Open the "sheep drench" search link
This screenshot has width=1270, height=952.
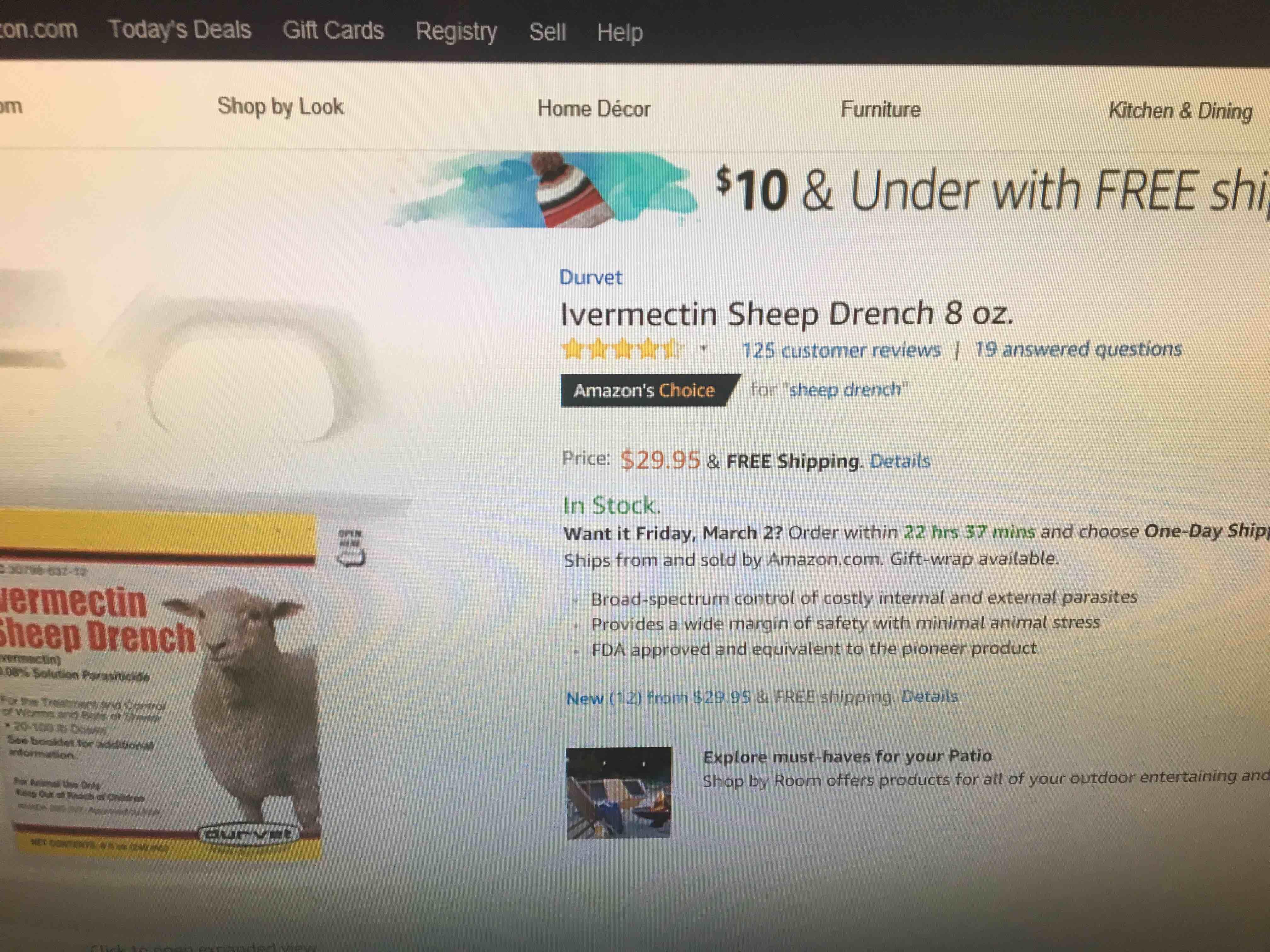point(845,390)
